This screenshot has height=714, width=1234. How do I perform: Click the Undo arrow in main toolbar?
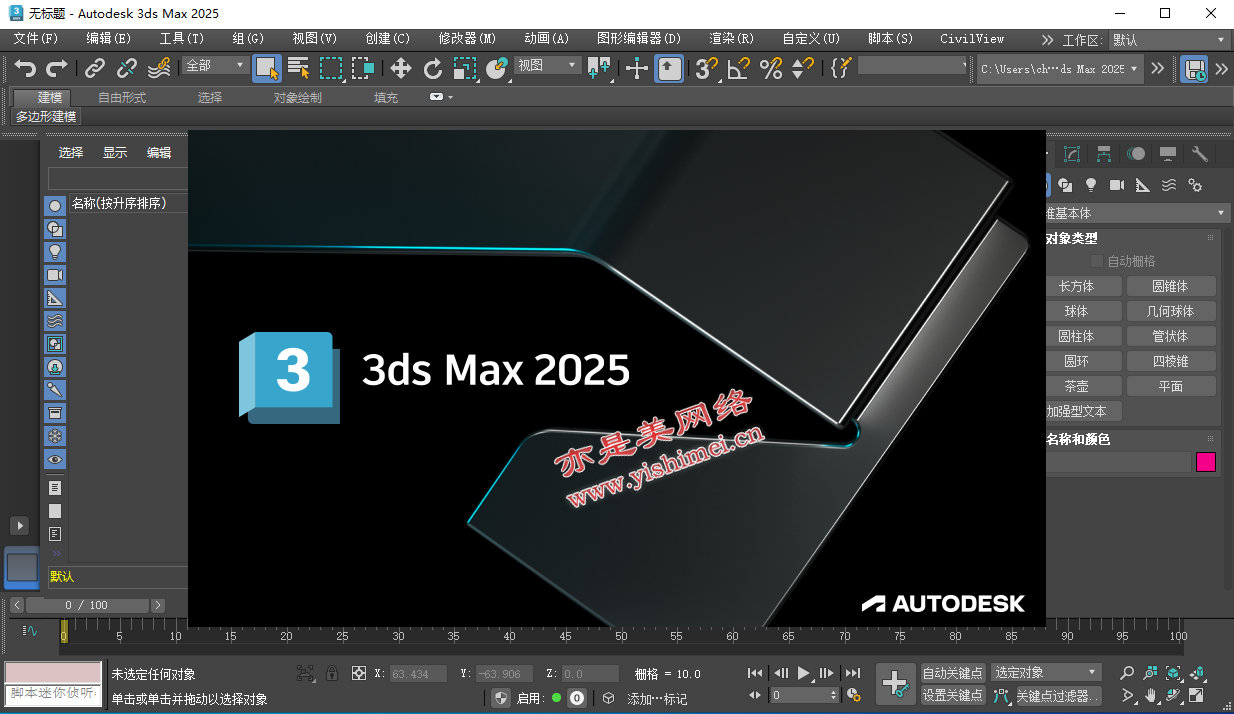[x=25, y=68]
